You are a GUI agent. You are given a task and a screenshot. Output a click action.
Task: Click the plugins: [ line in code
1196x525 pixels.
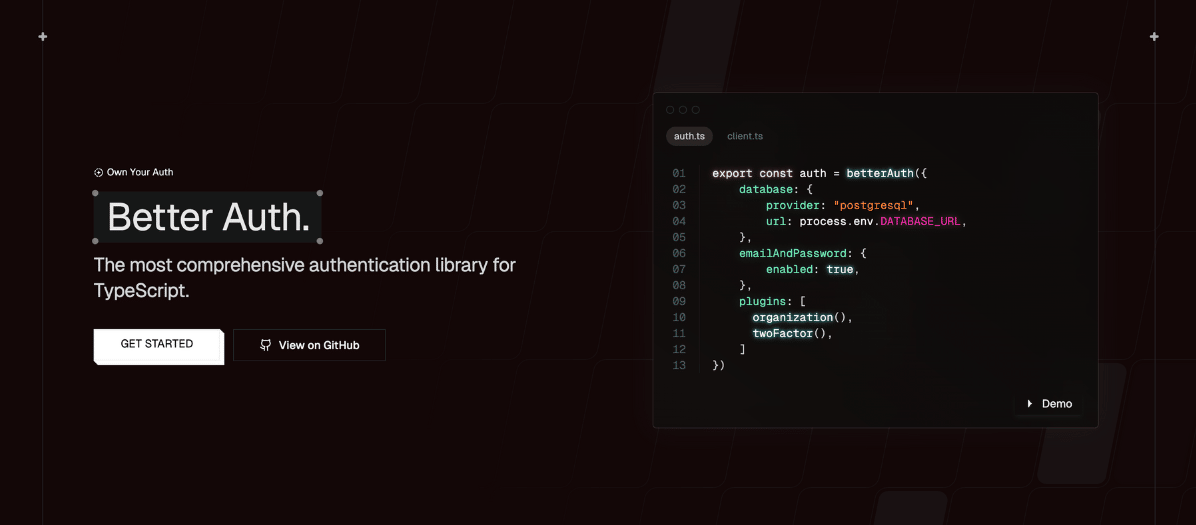click(x=773, y=301)
